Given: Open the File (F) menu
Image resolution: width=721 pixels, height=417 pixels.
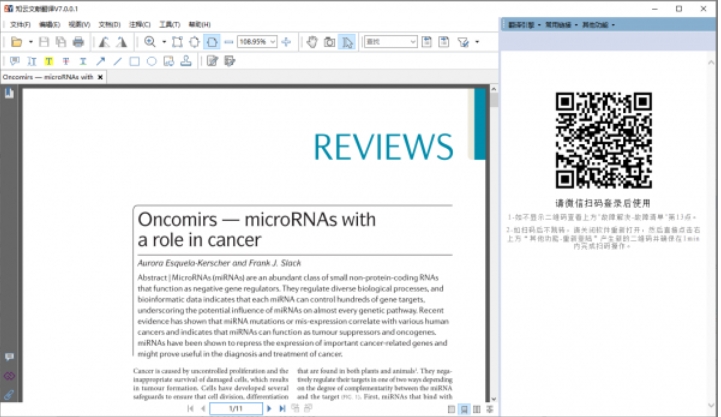Looking at the screenshot, I should click(20, 24).
